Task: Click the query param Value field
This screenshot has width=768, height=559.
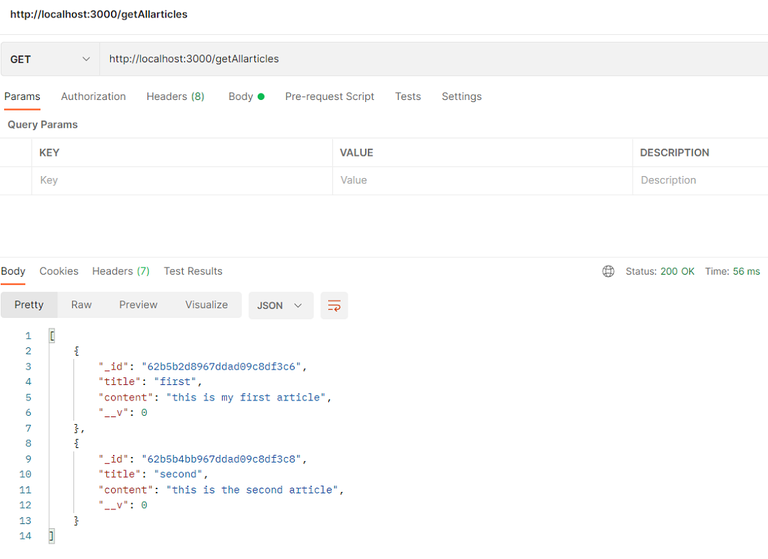Action: 480,180
